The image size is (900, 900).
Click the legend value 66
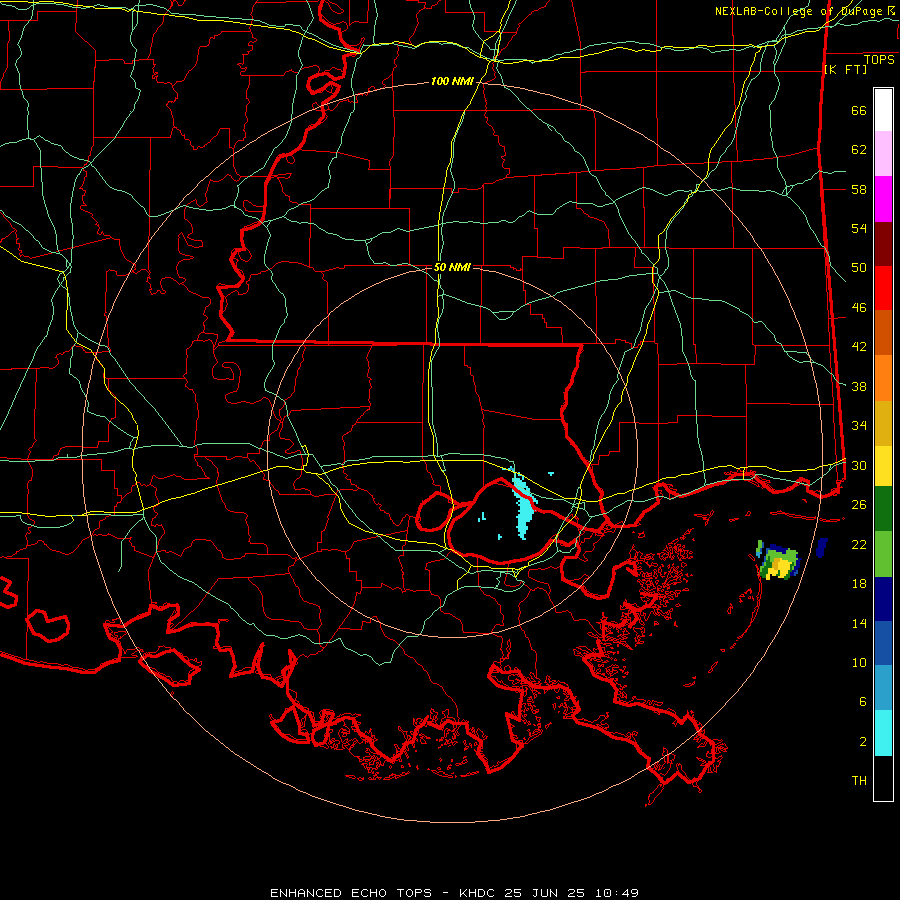coord(859,111)
